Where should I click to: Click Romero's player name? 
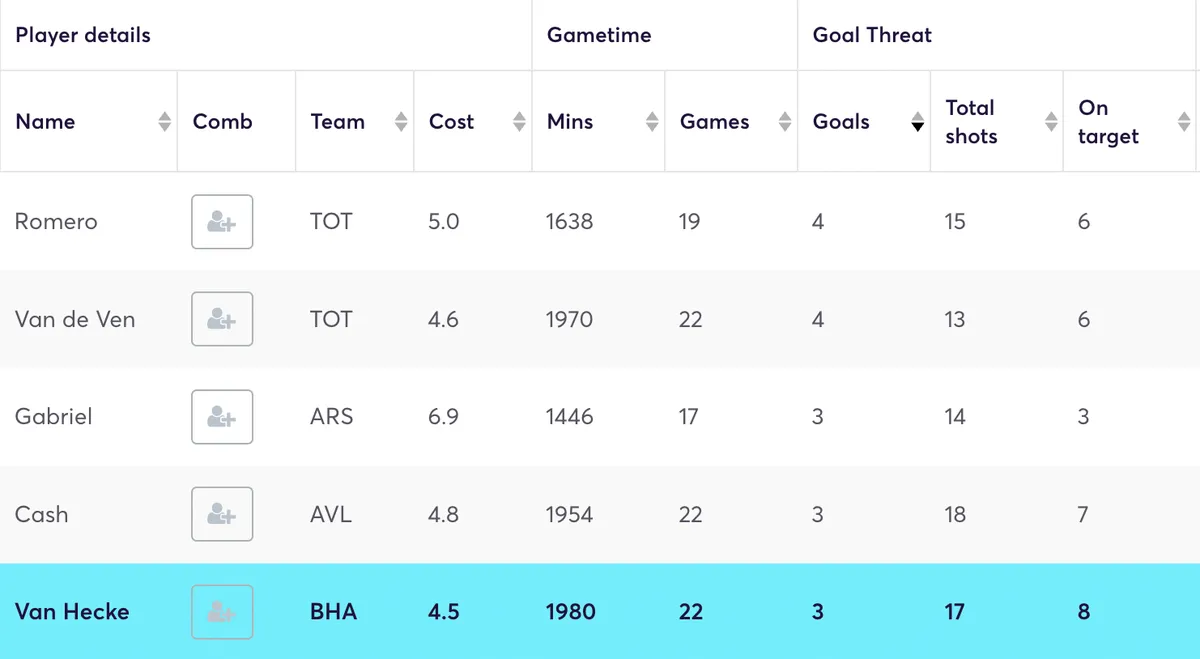[55, 222]
